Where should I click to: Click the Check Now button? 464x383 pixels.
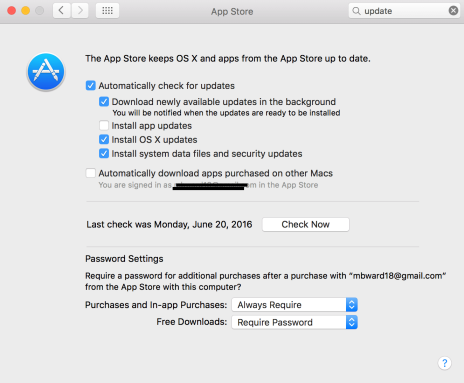coord(306,224)
